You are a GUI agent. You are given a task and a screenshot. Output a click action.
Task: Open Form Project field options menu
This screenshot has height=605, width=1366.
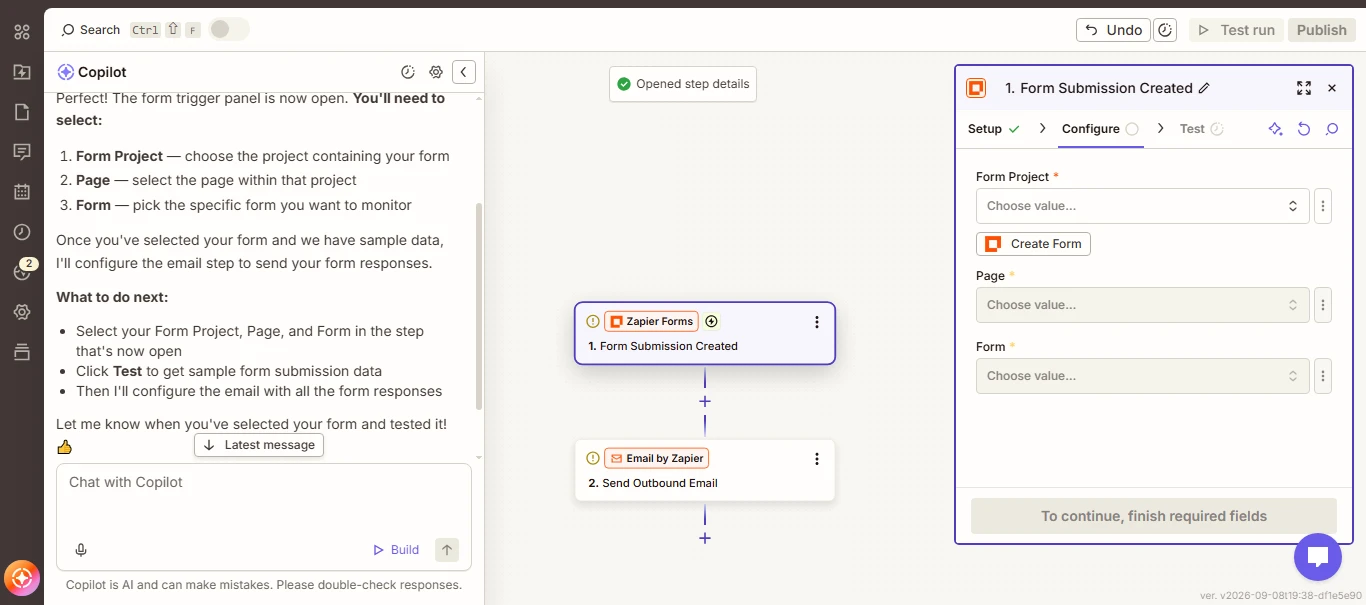coord(1323,206)
